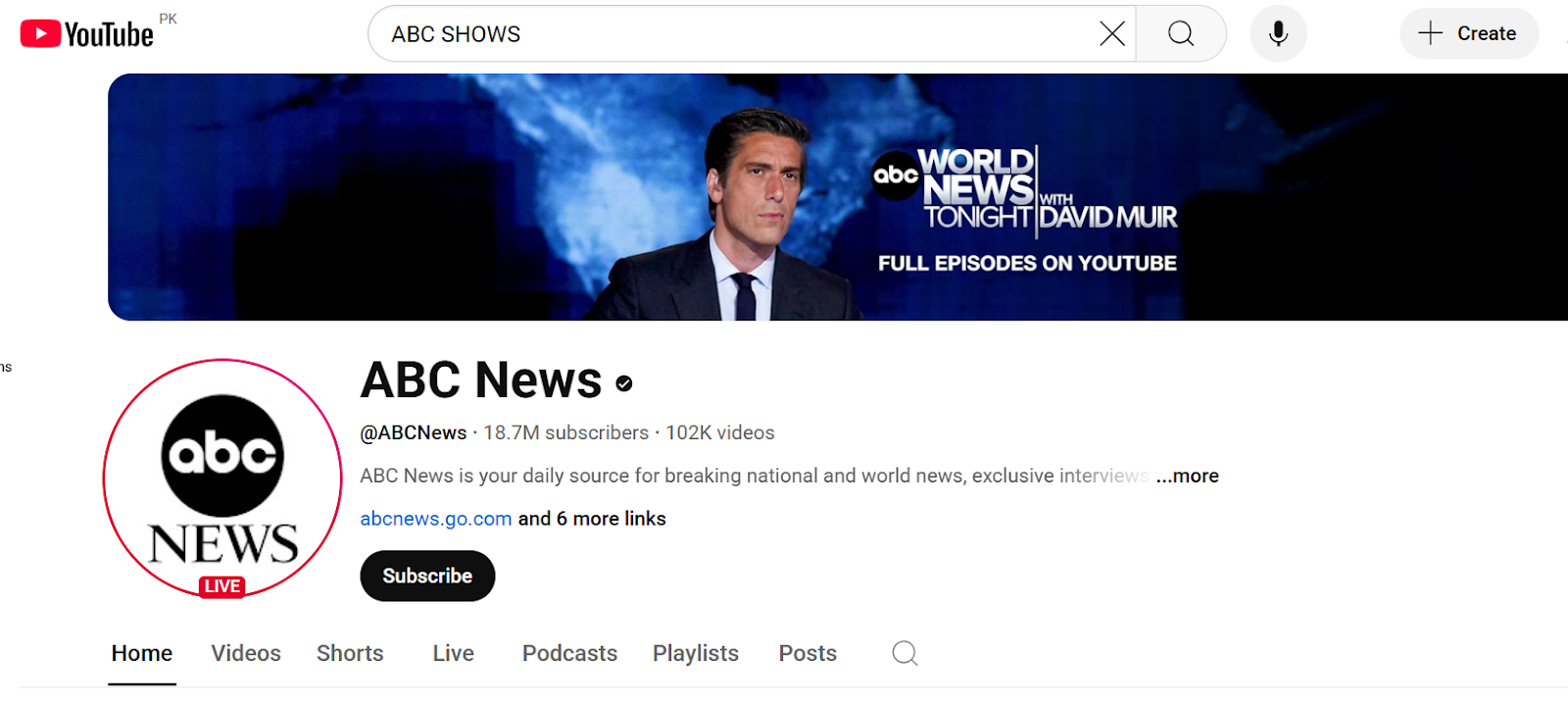Click the 18.7M subscribers text
Image resolution: width=1568 pixels, height=704 pixels.
pos(565,432)
